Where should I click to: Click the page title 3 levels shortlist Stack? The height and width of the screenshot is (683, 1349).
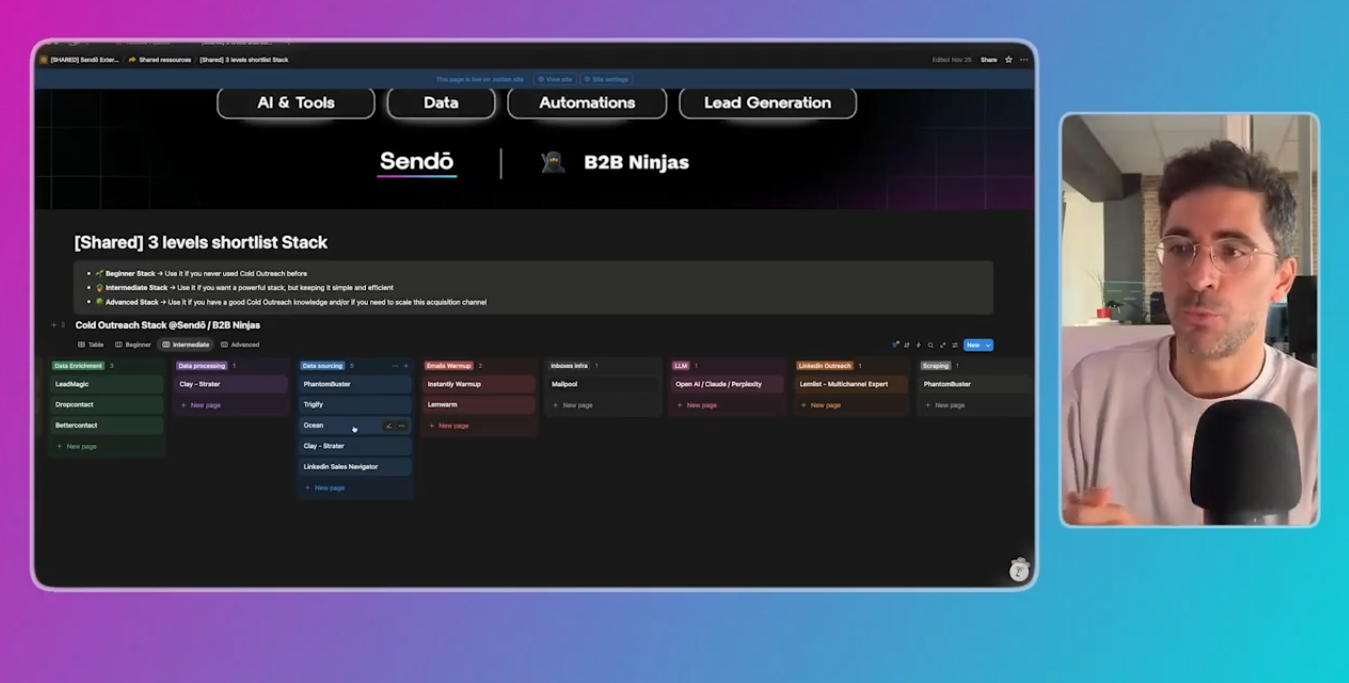tap(201, 242)
